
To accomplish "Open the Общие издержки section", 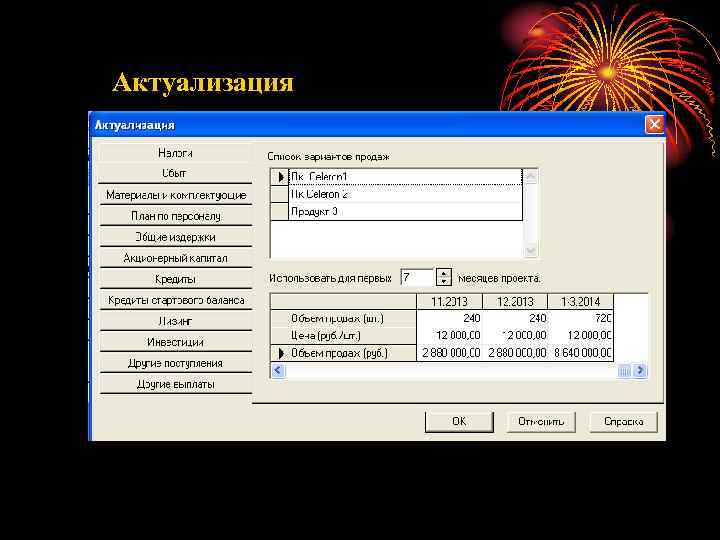I will 175,237.
